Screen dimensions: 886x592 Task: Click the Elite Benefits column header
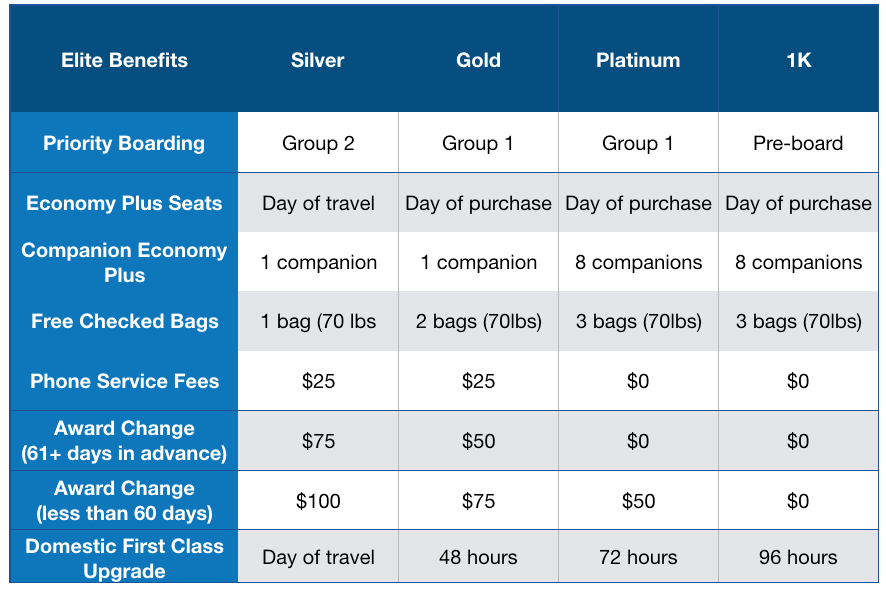pyautogui.click(x=124, y=60)
